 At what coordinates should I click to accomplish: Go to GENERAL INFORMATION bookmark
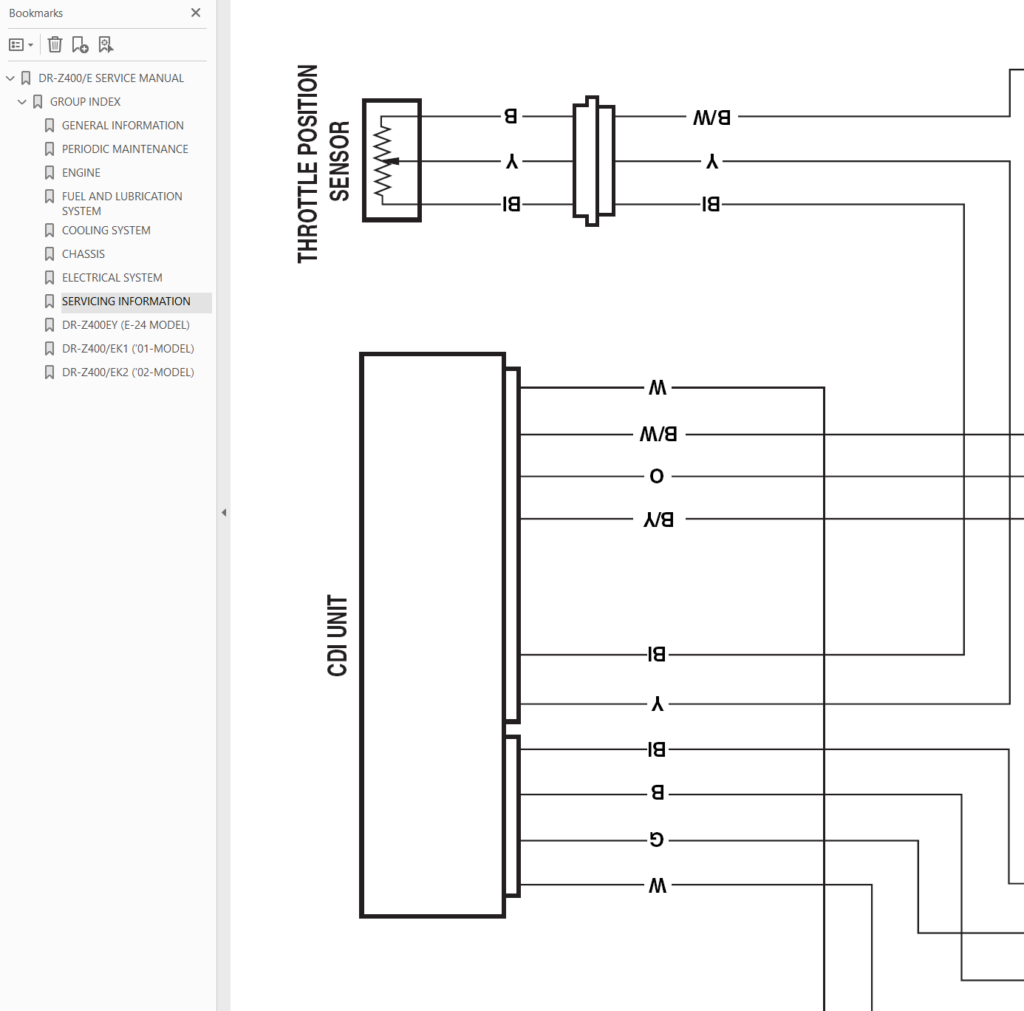123,125
